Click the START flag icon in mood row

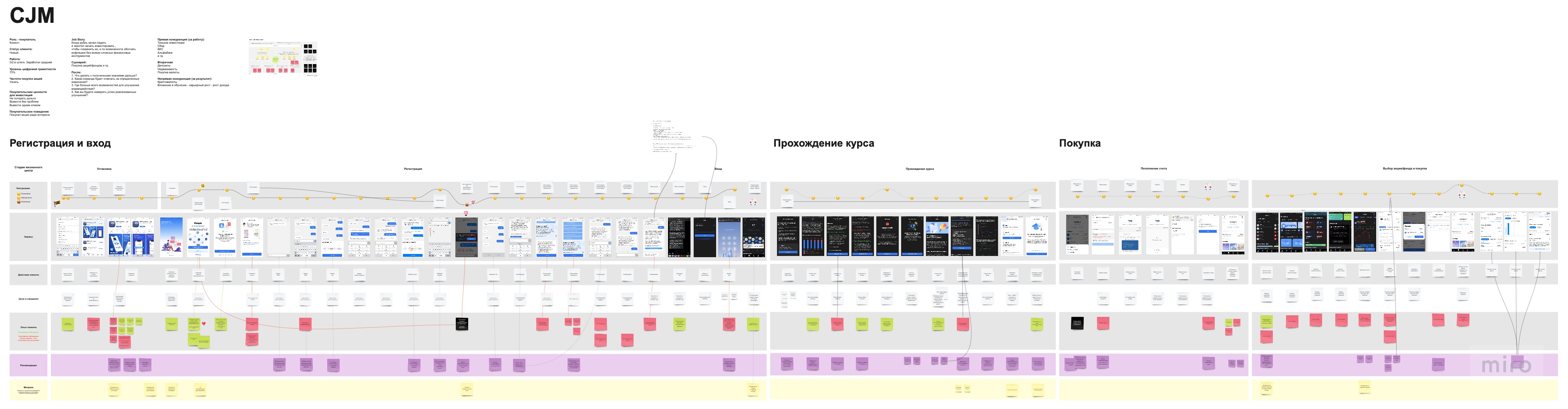coord(57,203)
